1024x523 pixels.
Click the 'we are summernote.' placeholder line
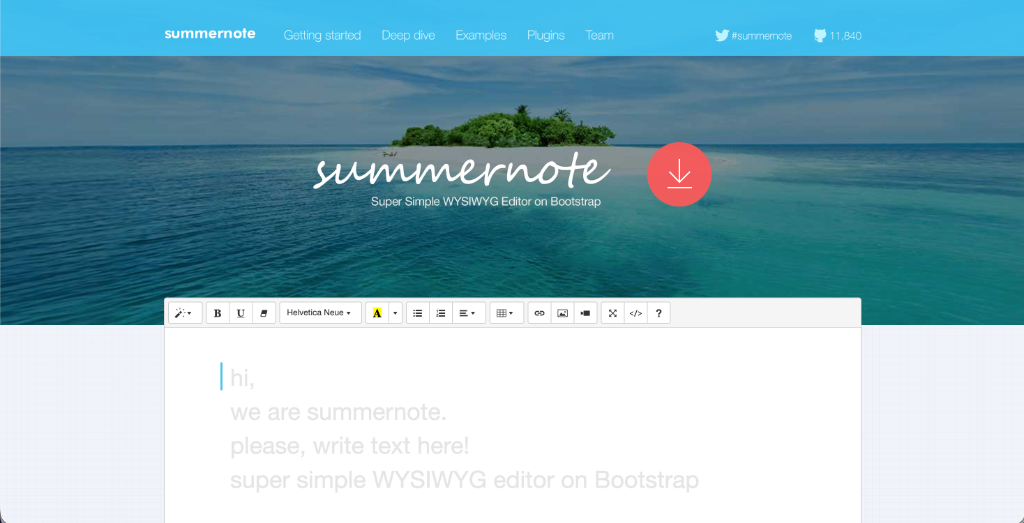pos(338,412)
